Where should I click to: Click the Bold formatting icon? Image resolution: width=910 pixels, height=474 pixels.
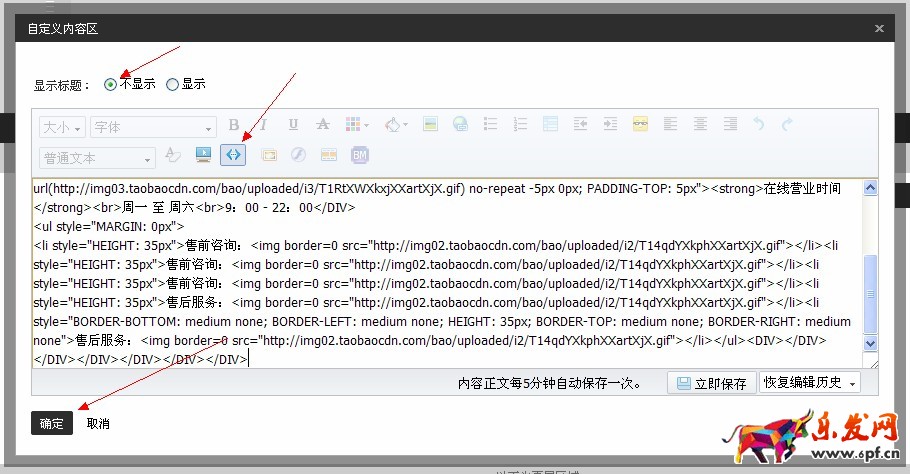(x=234, y=125)
